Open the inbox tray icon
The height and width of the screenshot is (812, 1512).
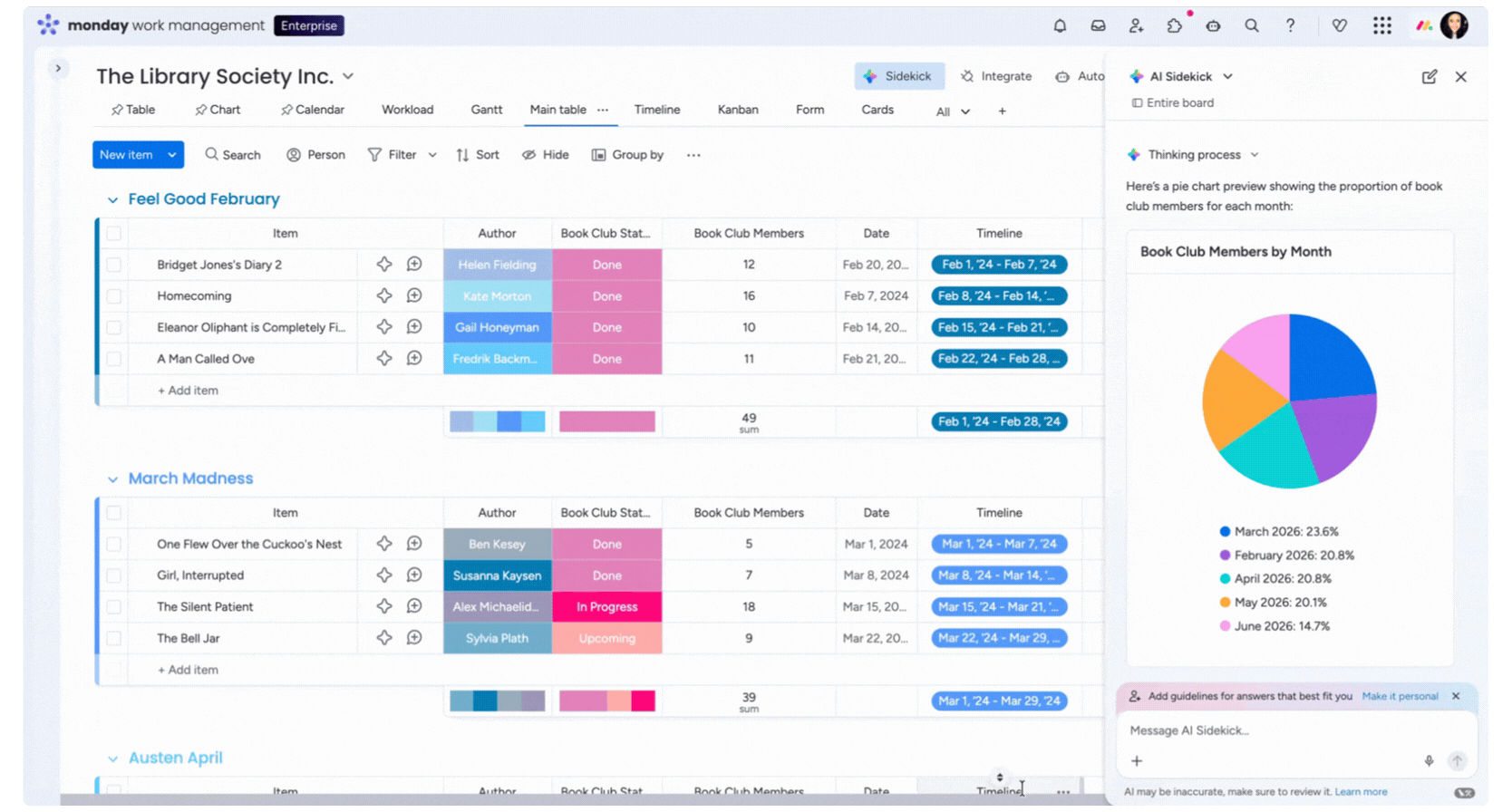pyautogui.click(x=1098, y=26)
